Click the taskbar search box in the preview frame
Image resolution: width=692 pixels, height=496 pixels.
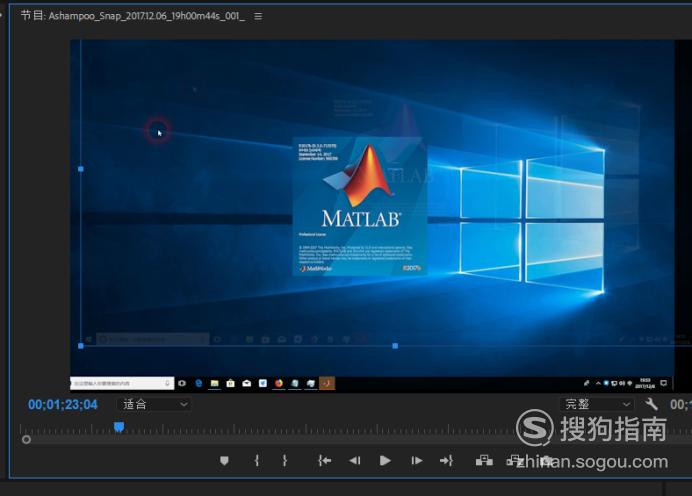pyautogui.click(x=122, y=383)
